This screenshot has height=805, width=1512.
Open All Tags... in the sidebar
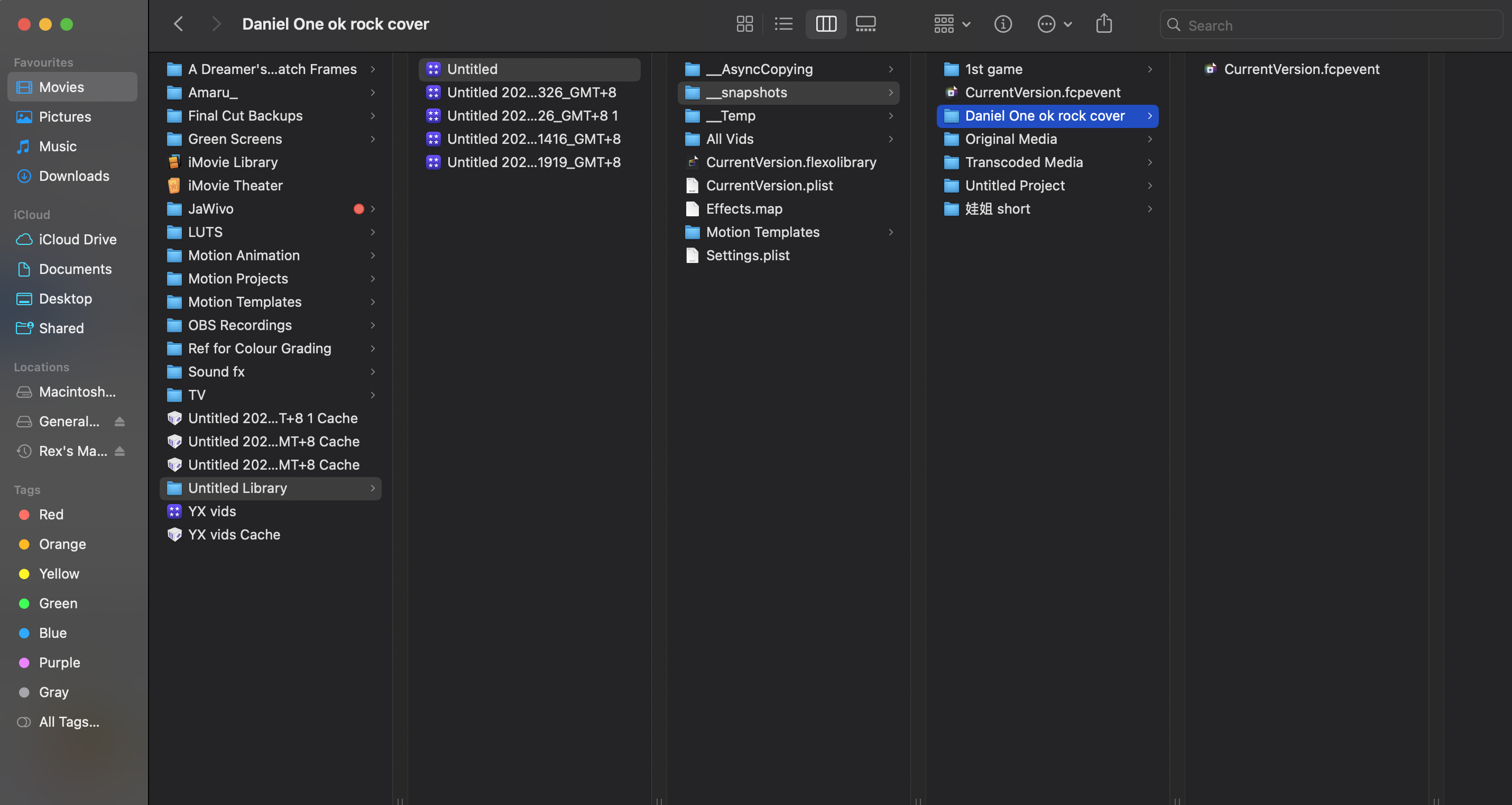click(69, 721)
